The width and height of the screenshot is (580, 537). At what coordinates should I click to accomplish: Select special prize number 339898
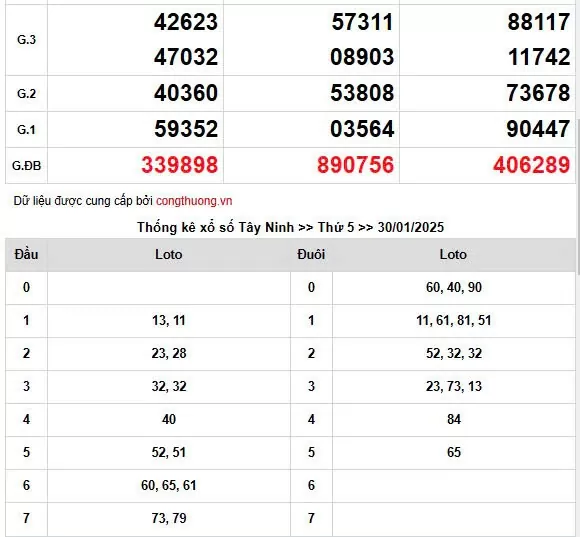[x=179, y=165]
